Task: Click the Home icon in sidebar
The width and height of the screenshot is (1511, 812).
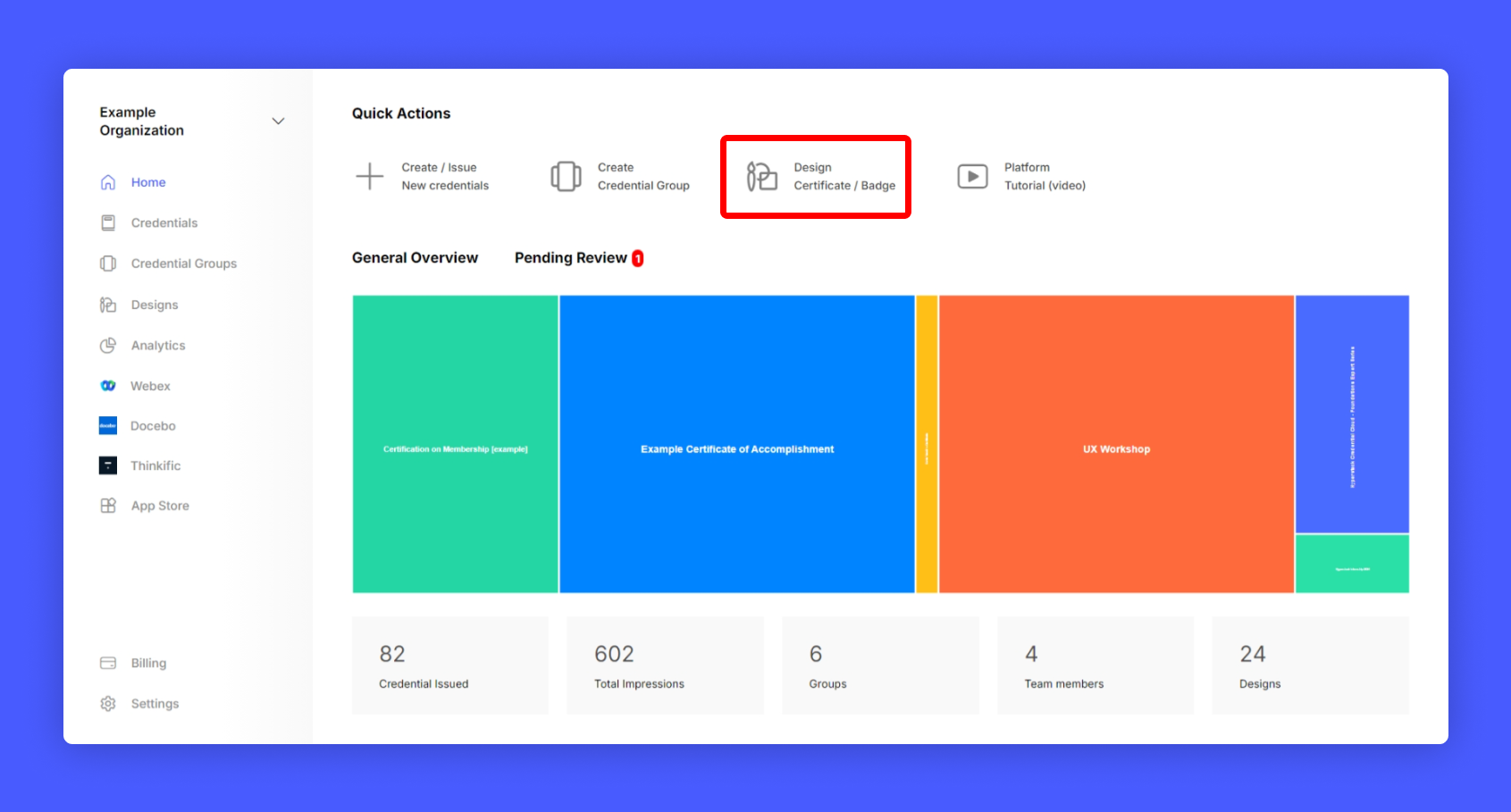Action: pos(108,182)
